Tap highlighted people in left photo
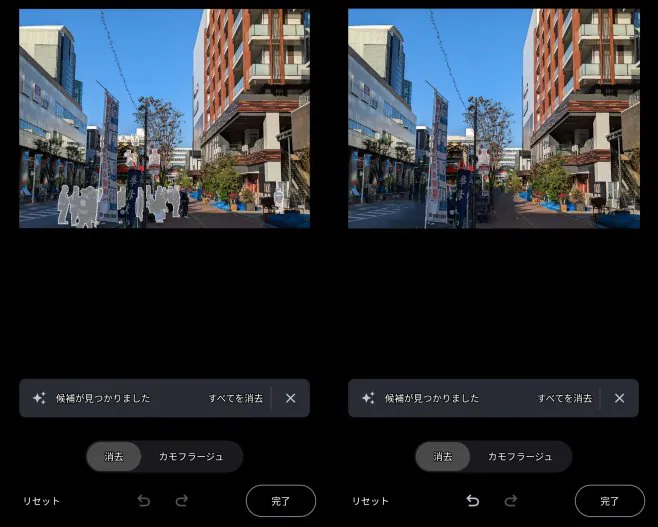658x527 pixels. 80,206
